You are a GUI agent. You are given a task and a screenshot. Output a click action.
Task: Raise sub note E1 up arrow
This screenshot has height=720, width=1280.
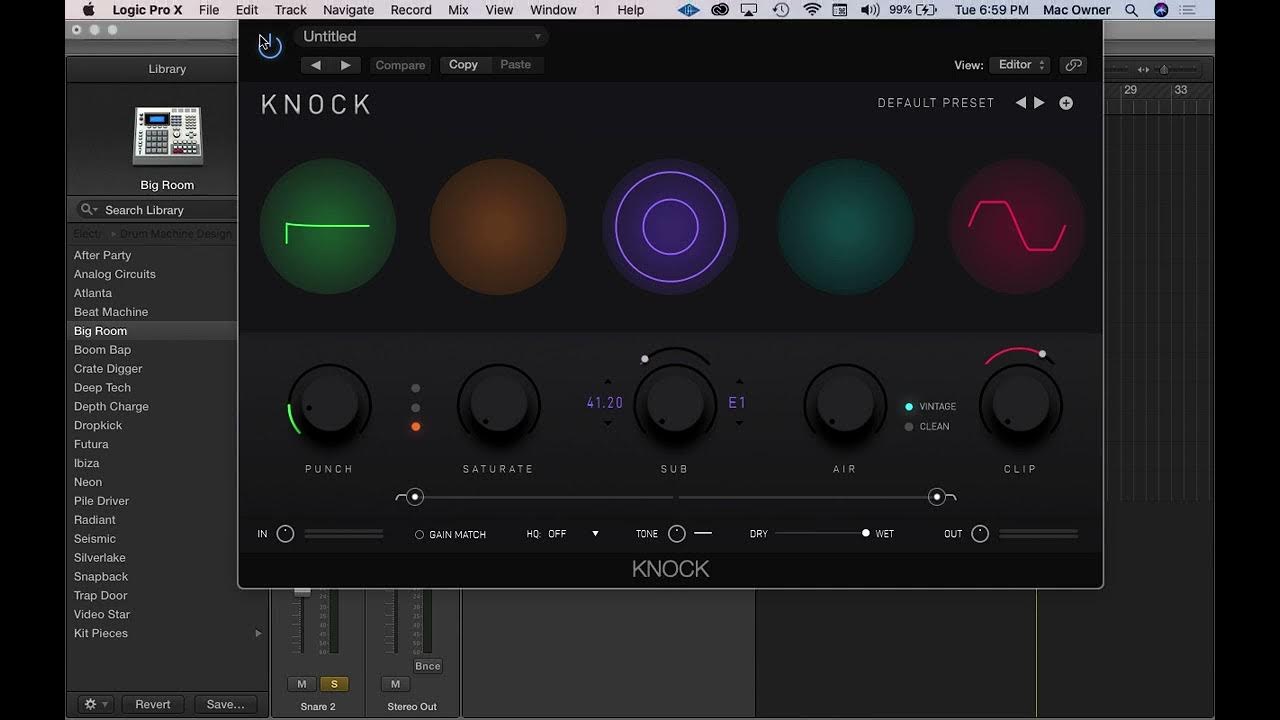(x=739, y=382)
